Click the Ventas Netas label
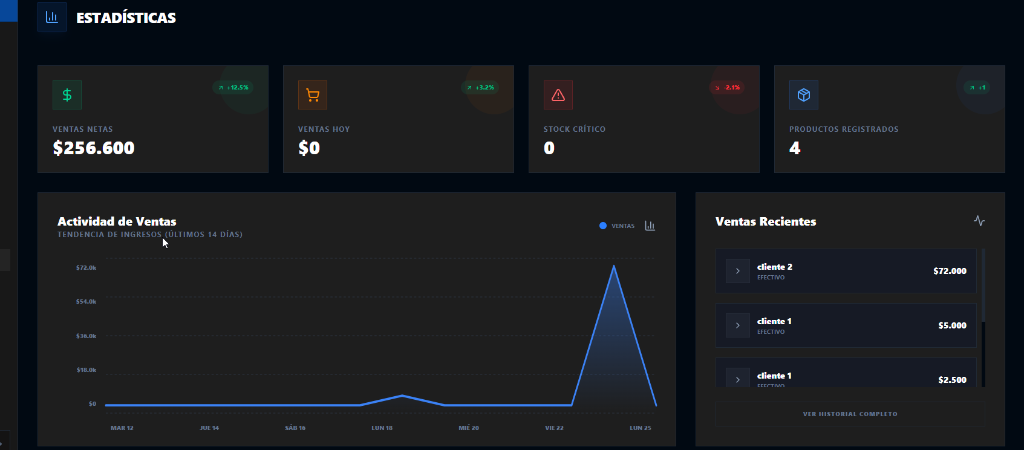1024x450 pixels. tap(82, 129)
